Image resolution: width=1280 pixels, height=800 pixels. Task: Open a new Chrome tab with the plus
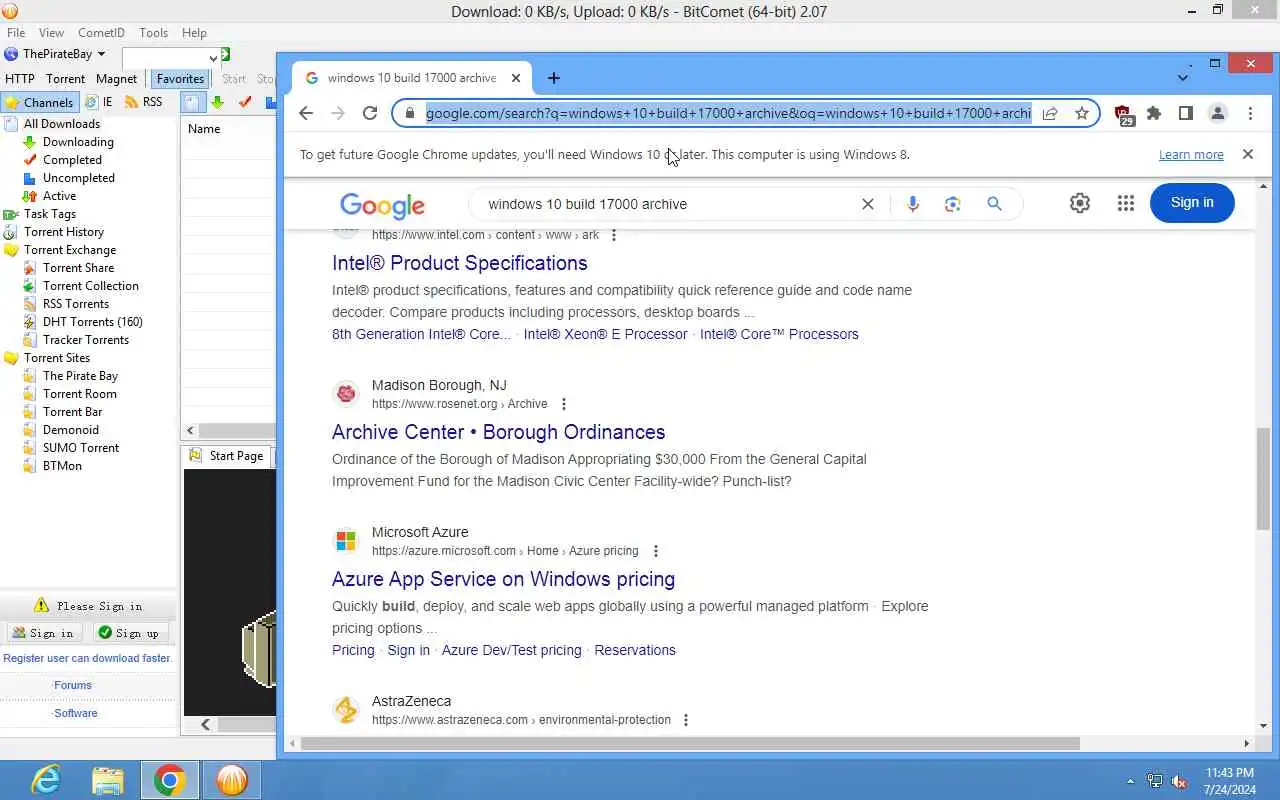554,78
